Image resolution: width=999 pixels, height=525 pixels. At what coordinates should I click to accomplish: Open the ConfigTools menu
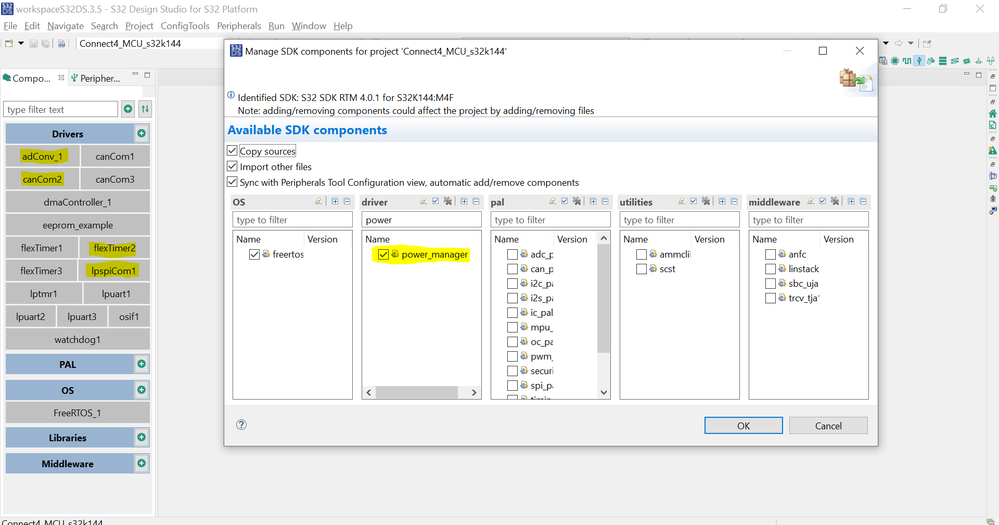[185, 25]
